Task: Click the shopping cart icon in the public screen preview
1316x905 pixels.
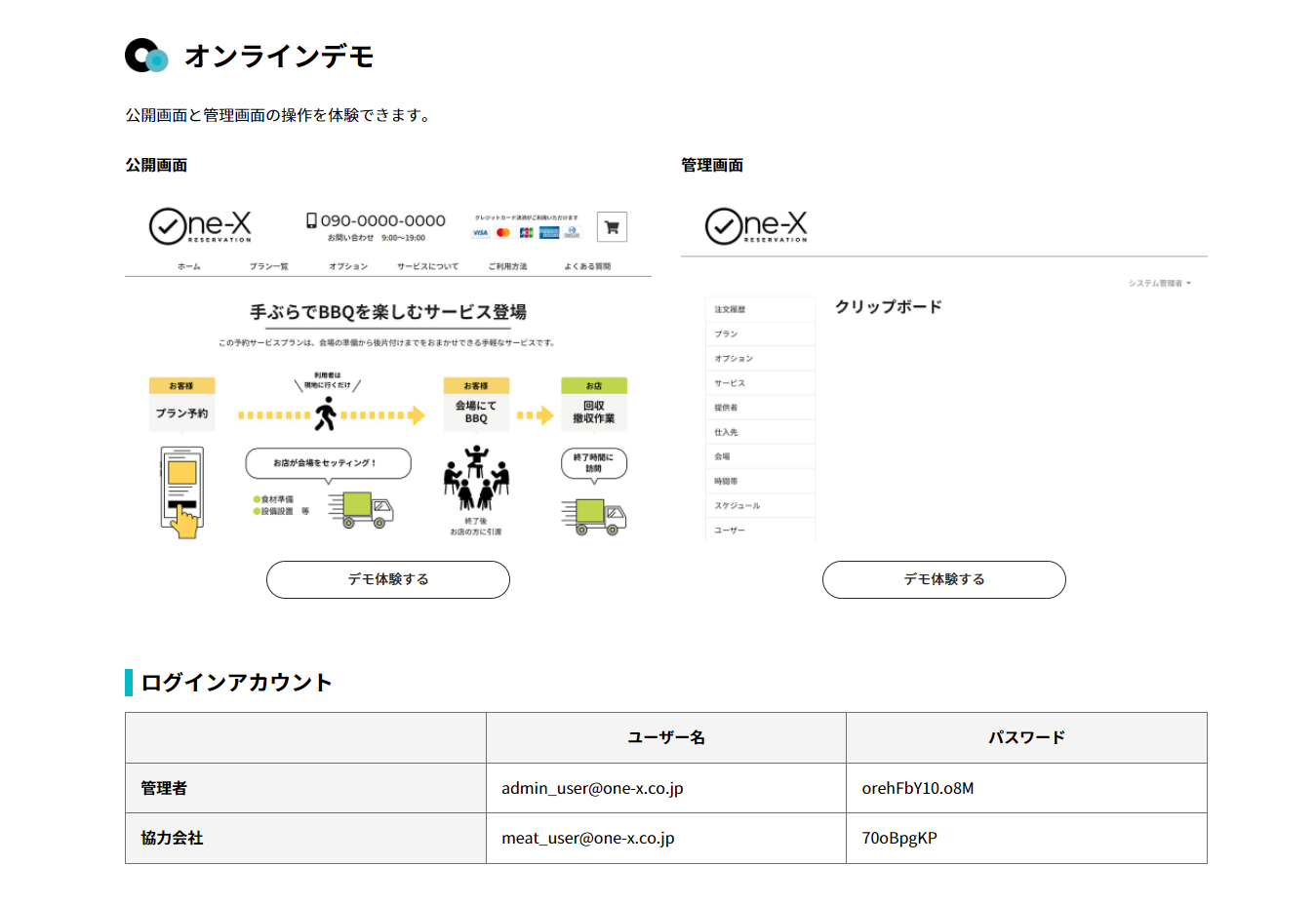Action: [612, 227]
